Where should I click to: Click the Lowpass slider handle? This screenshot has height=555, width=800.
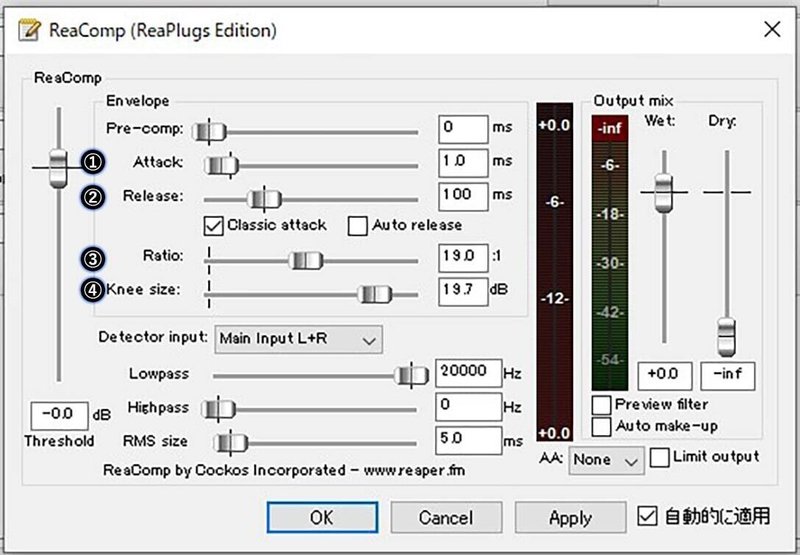(411, 376)
